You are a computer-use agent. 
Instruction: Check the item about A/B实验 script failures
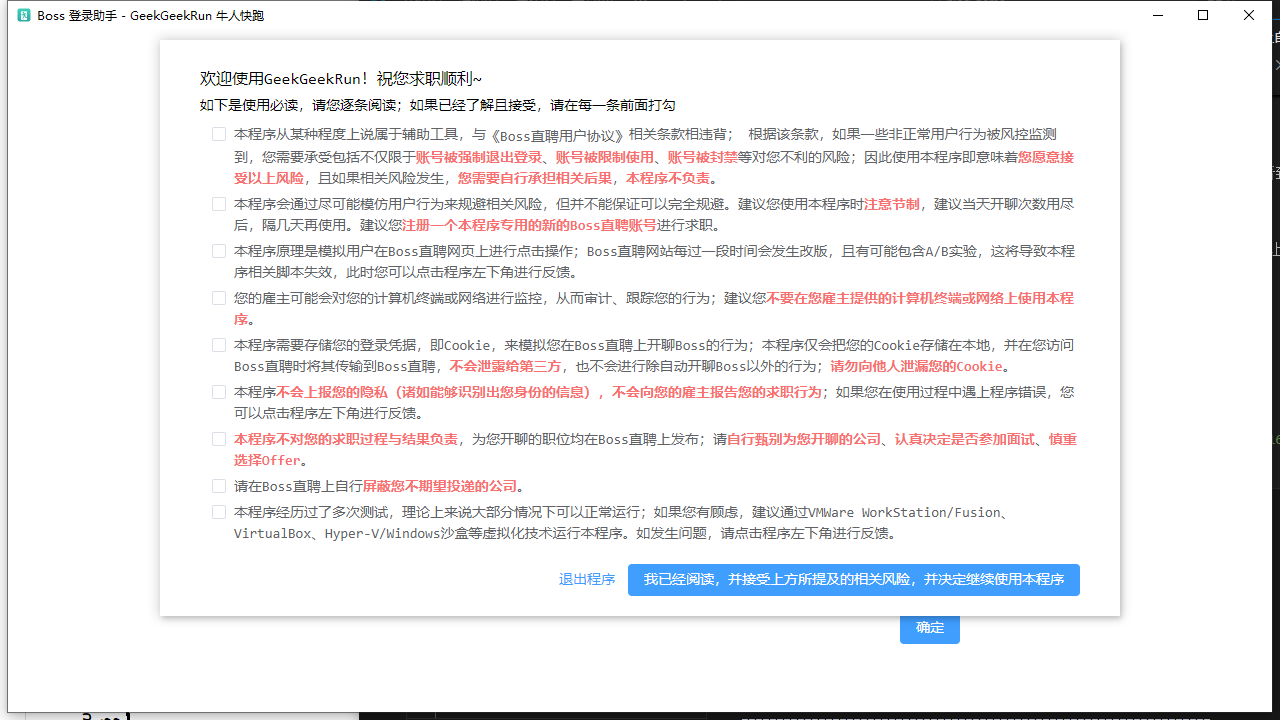click(x=218, y=251)
